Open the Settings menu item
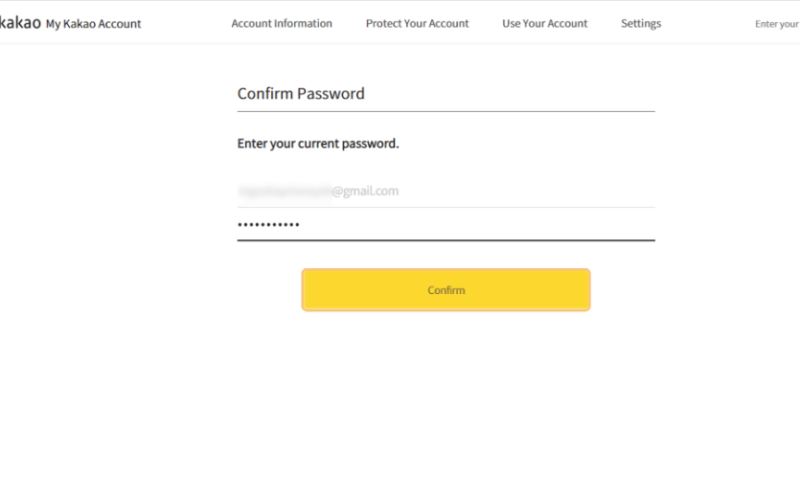This screenshot has height=500, width=800. pos(641,23)
